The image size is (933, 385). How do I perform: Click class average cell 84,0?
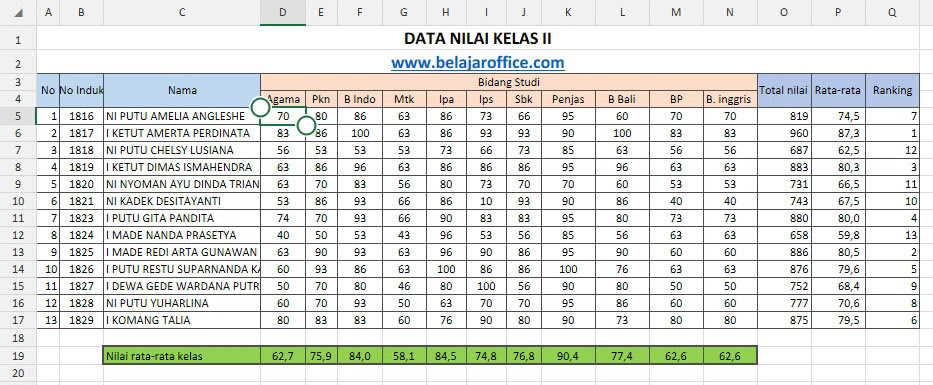(360, 356)
